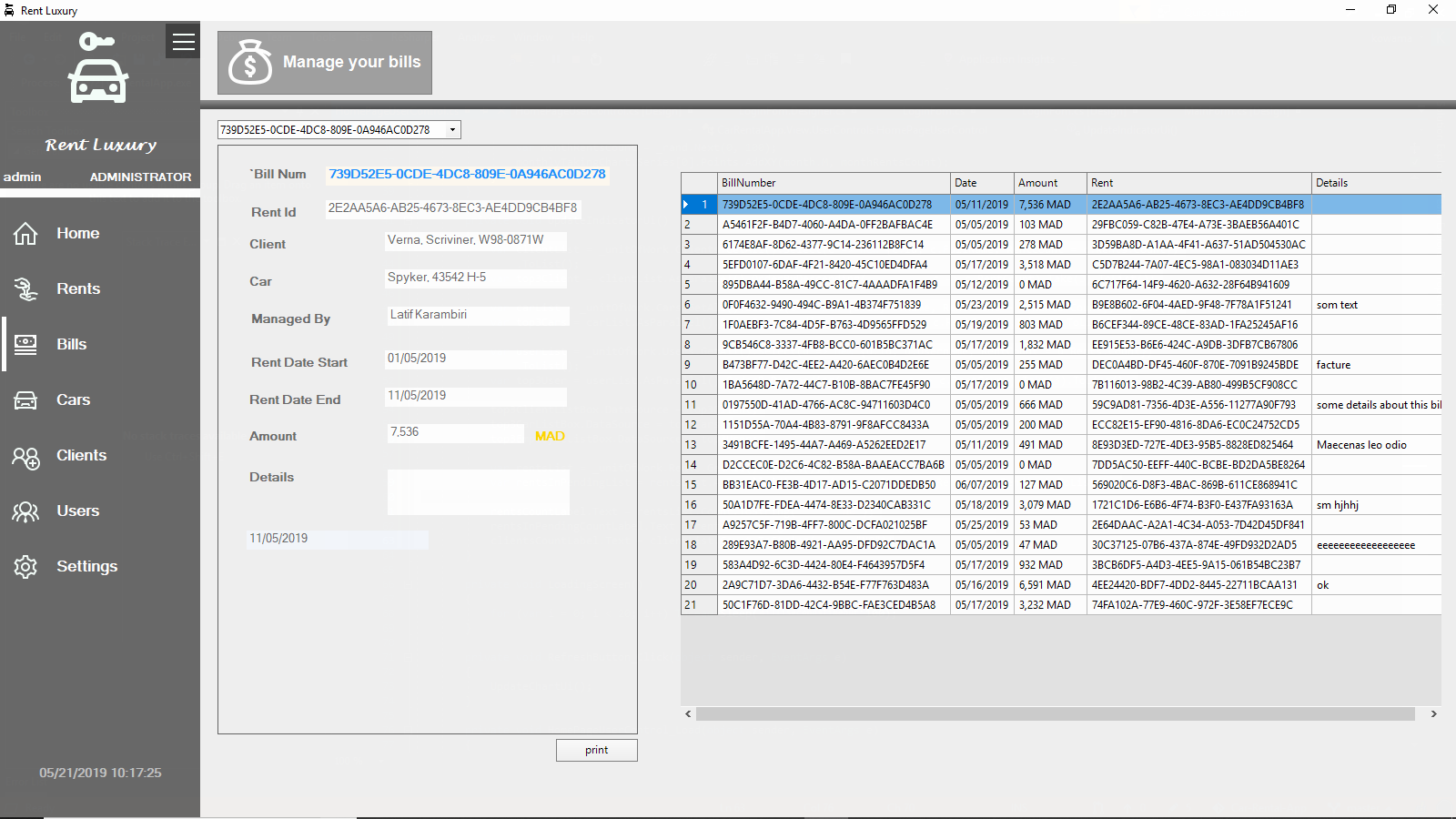Select bill A5461F2F-B4D7-4060-A4DA-0FF2BAFBAC4E row
The width and height of the screenshot is (1456, 819).
click(x=1061, y=225)
